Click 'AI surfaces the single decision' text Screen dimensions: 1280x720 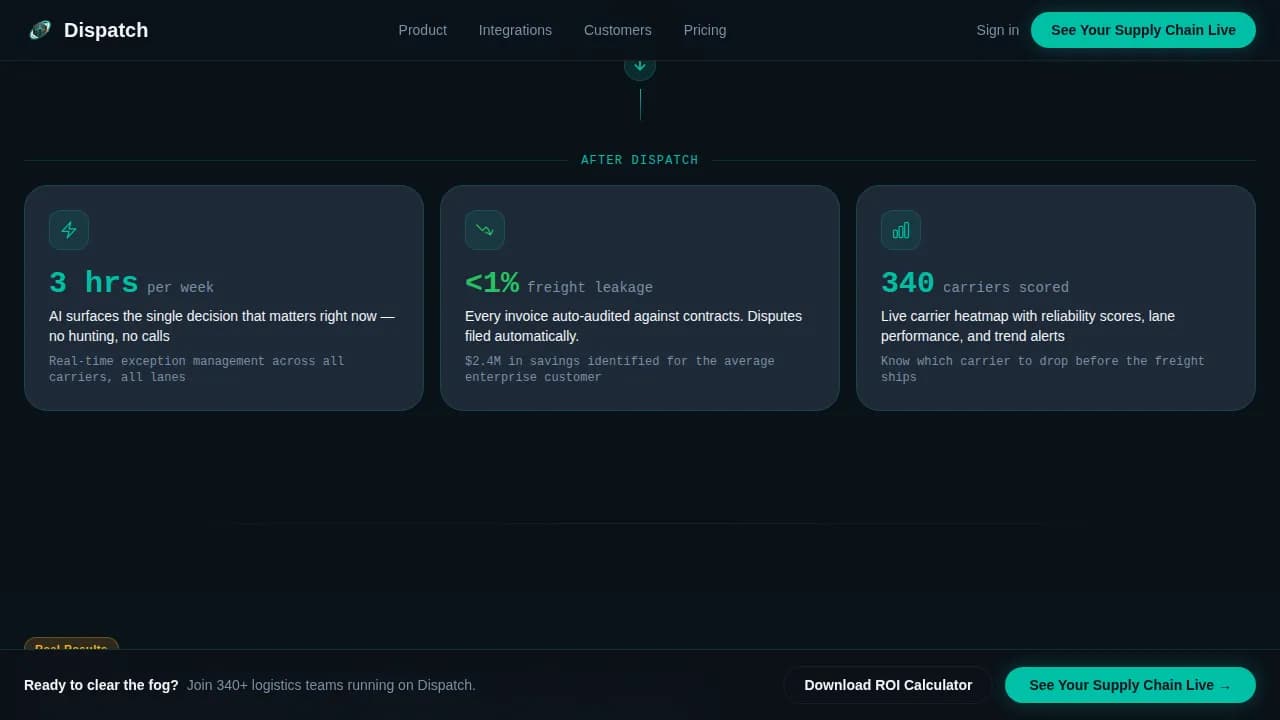pyautogui.click(x=222, y=326)
